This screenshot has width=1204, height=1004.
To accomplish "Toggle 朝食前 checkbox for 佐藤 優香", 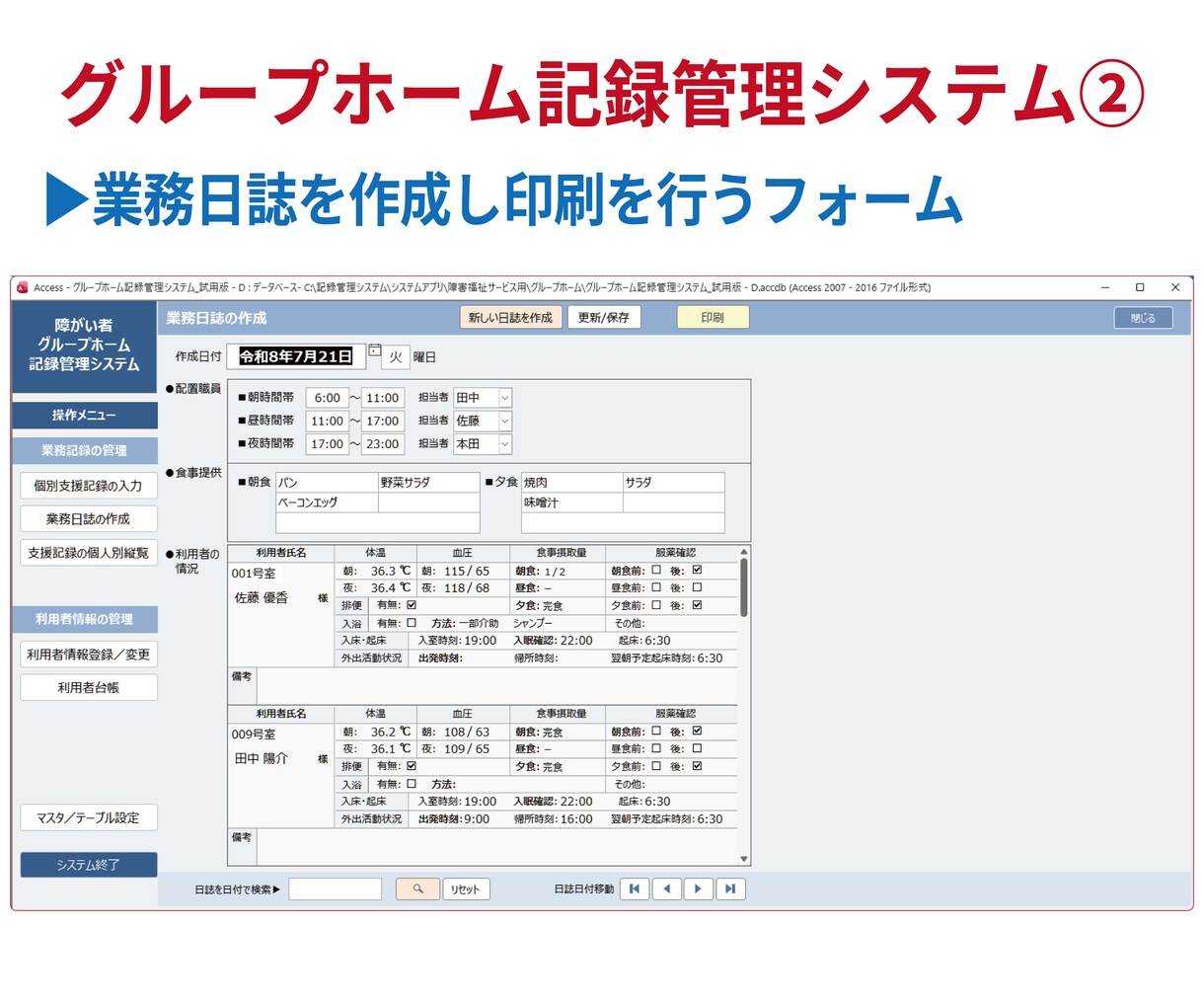I will pyautogui.click(x=656, y=571).
